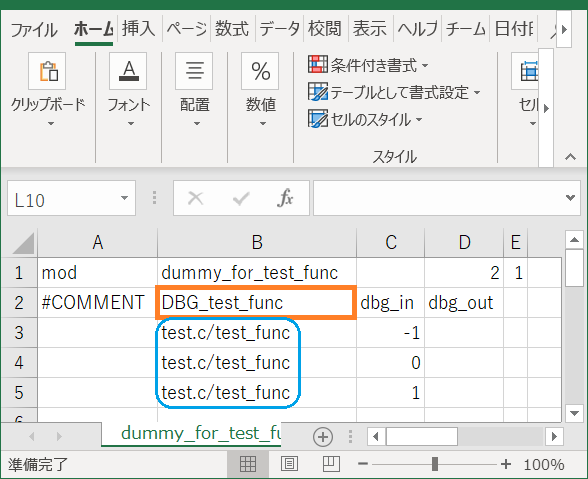Select cell B2 containing DBG_test_func
This screenshot has width=588, height=479.
256,303
